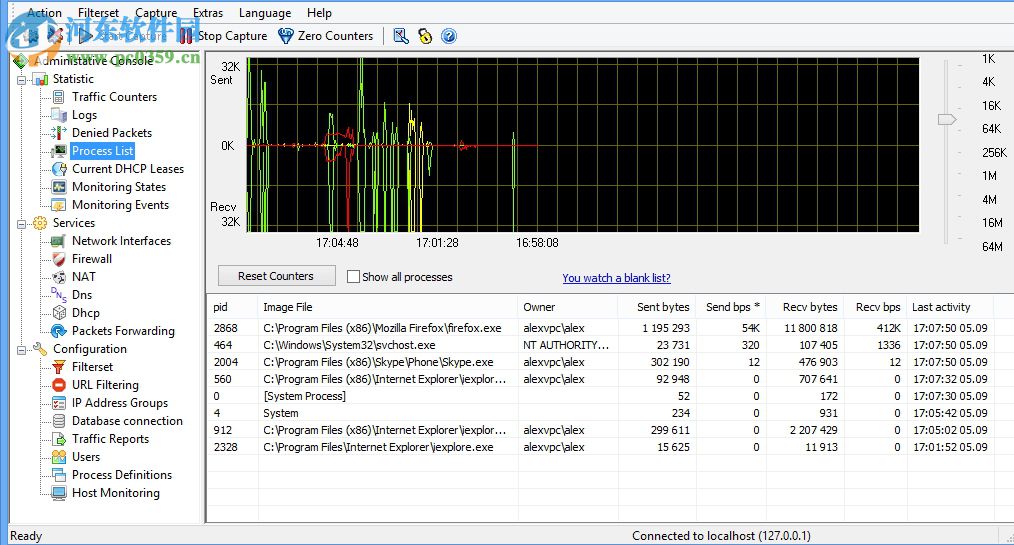Click the Packets Forwarding icon
The height and width of the screenshot is (545, 1014).
pos(59,331)
